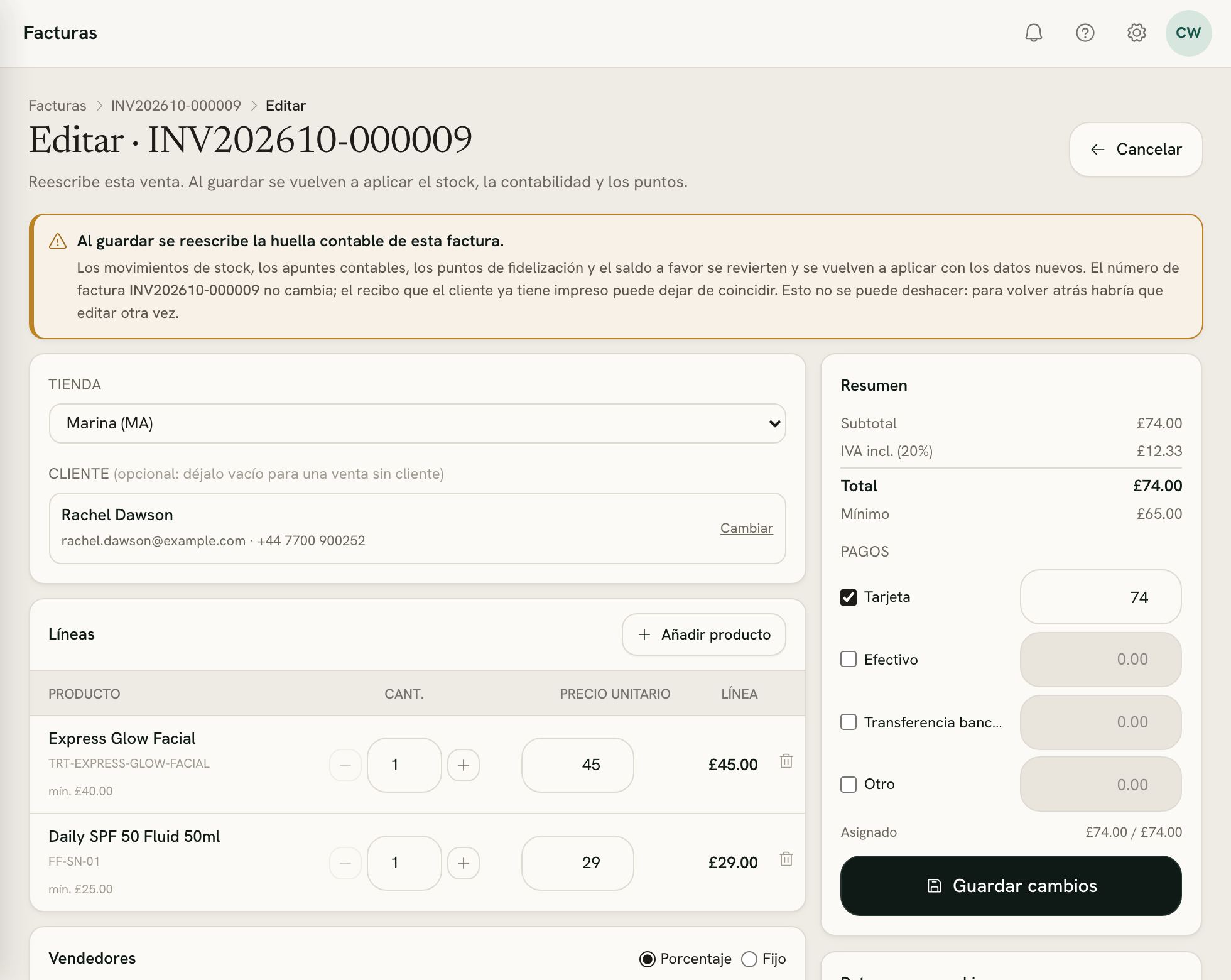Click the Facturas header title

60,33
